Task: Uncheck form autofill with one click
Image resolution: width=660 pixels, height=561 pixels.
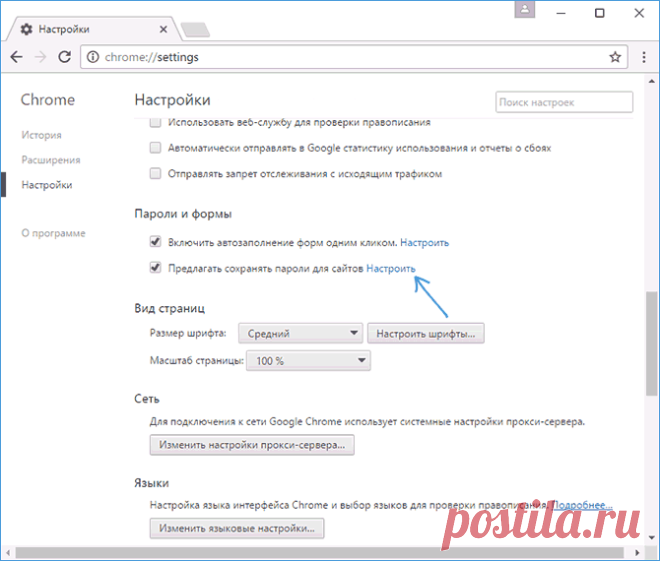Action: coord(155,242)
